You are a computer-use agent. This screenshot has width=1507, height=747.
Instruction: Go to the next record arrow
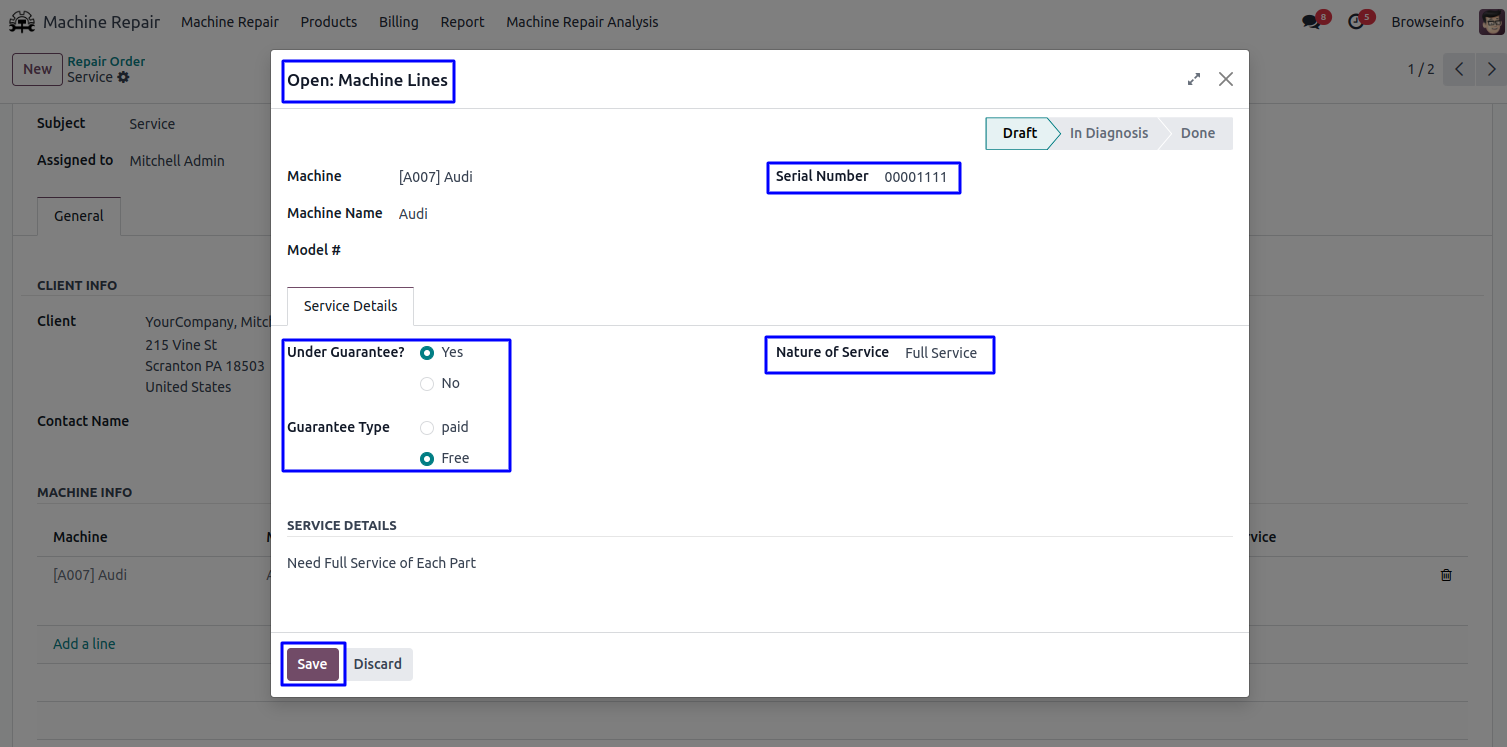tap(1492, 69)
